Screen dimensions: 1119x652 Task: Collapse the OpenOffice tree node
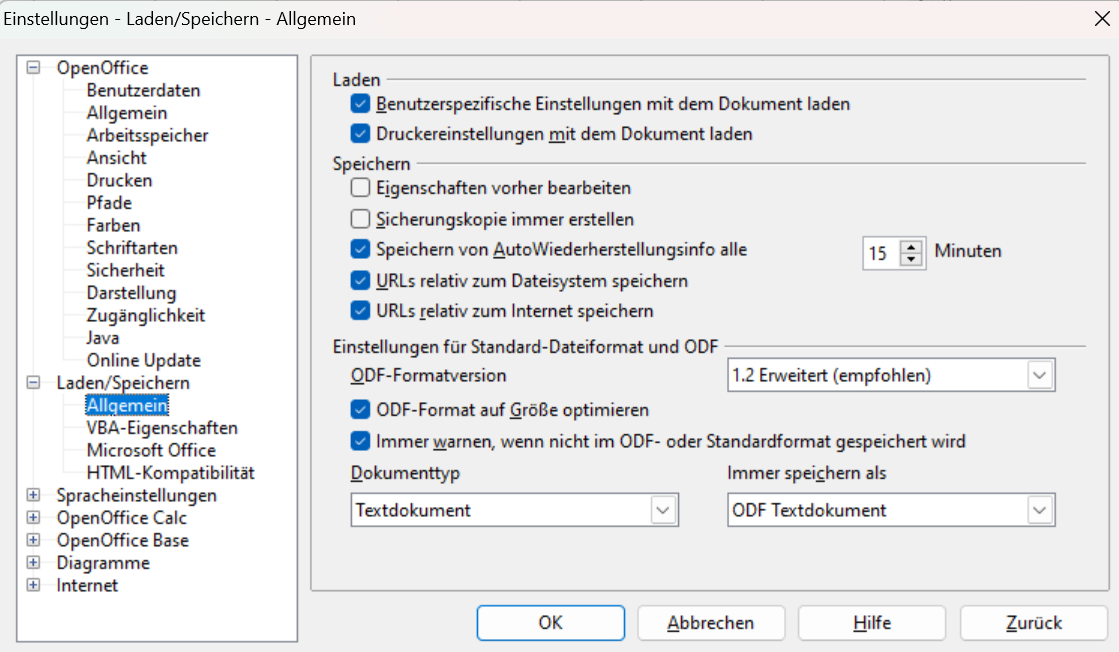click(34, 68)
